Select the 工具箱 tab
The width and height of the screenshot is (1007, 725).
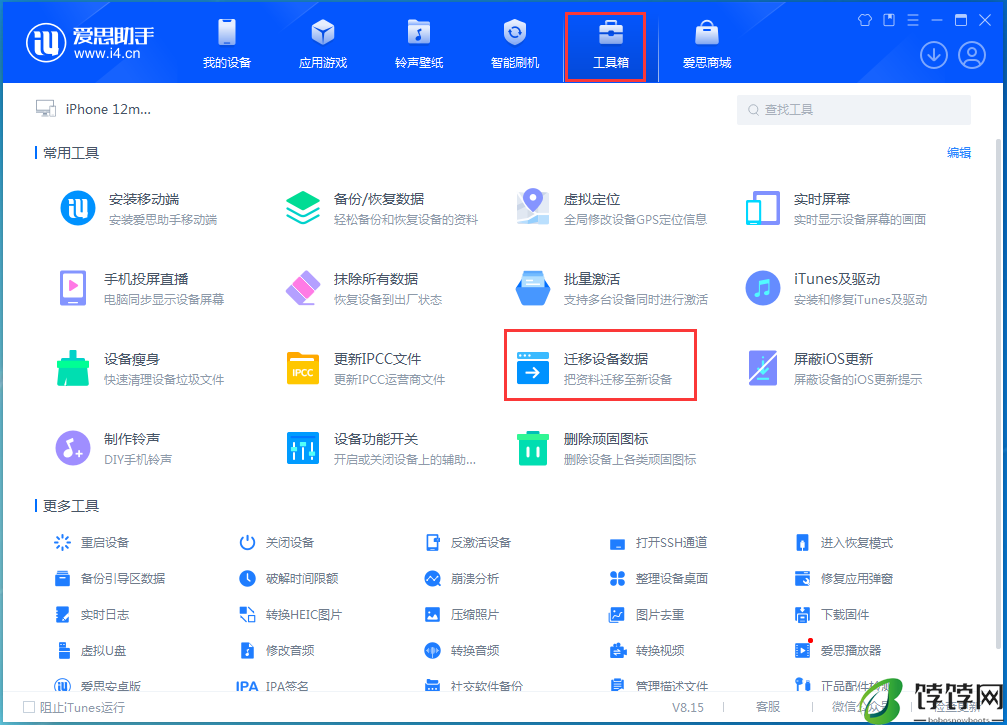point(610,43)
